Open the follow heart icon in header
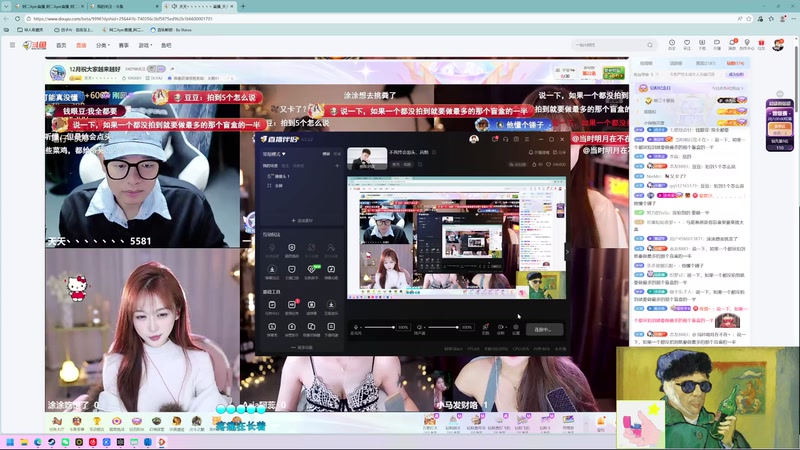 click(687, 44)
